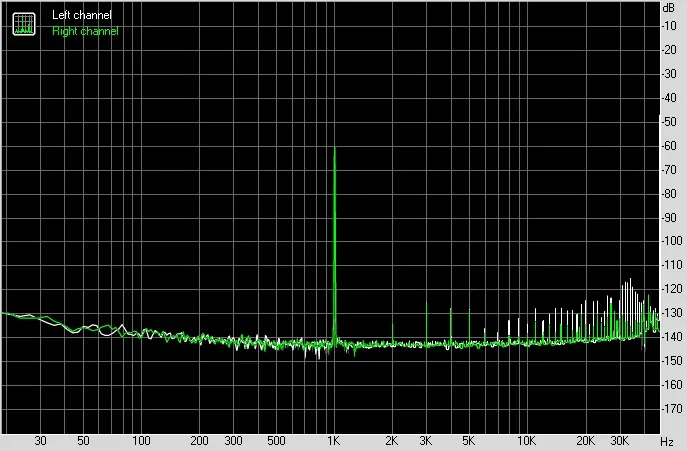Screen dimensions: 687x451
Task: Click the top of the 1 kHz peak
Action: coord(335,149)
